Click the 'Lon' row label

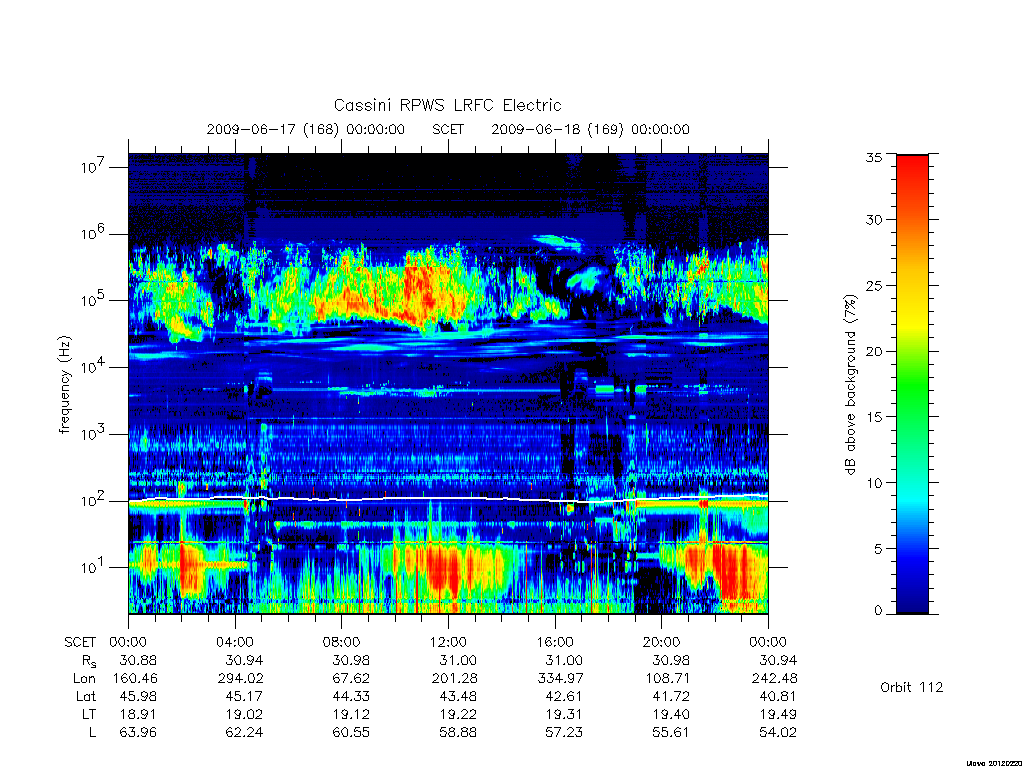pyautogui.click(x=84, y=679)
